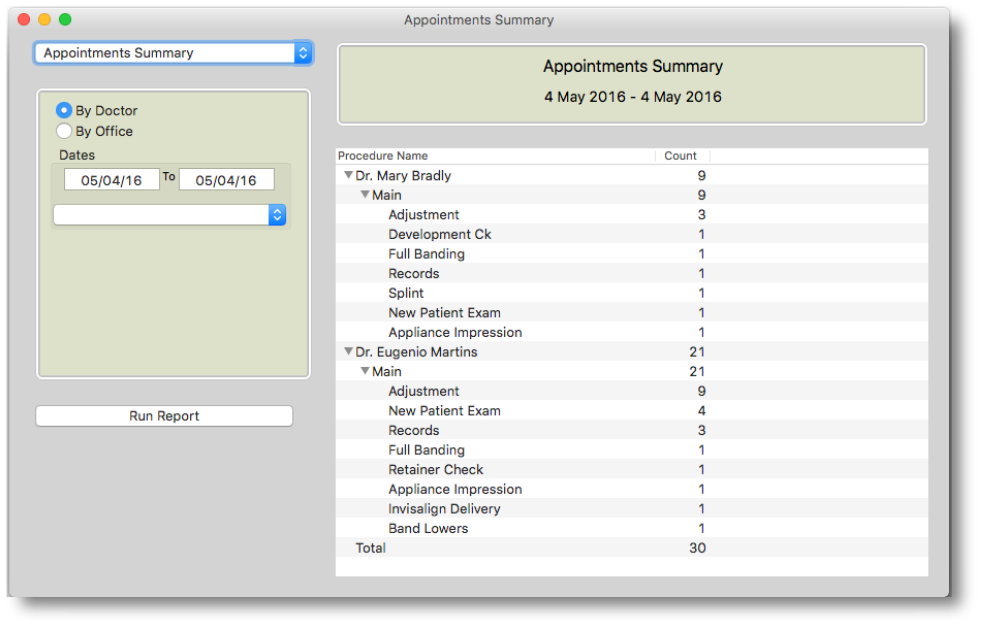
Task: Click the Count column header
Action: pyautogui.click(x=683, y=156)
